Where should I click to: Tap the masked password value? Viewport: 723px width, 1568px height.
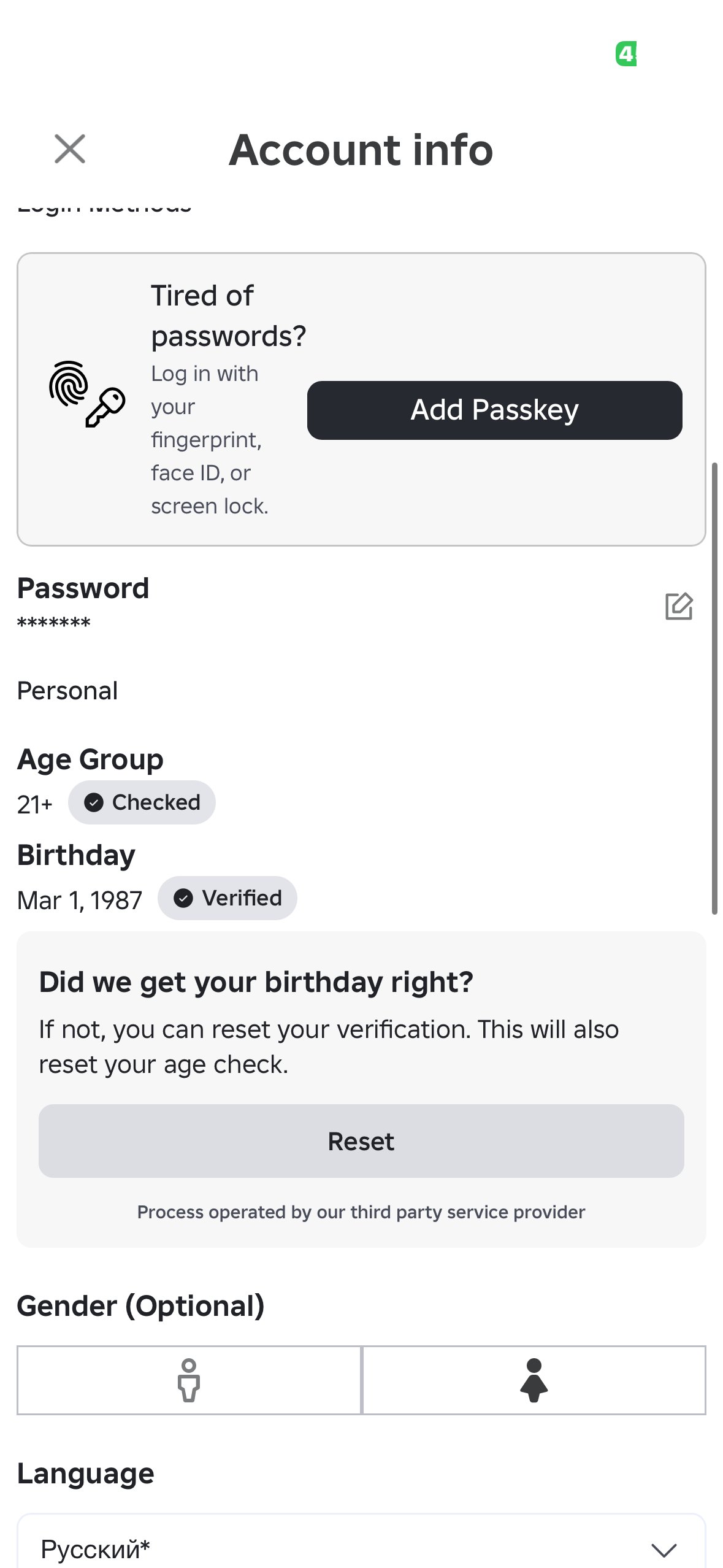coord(54,623)
